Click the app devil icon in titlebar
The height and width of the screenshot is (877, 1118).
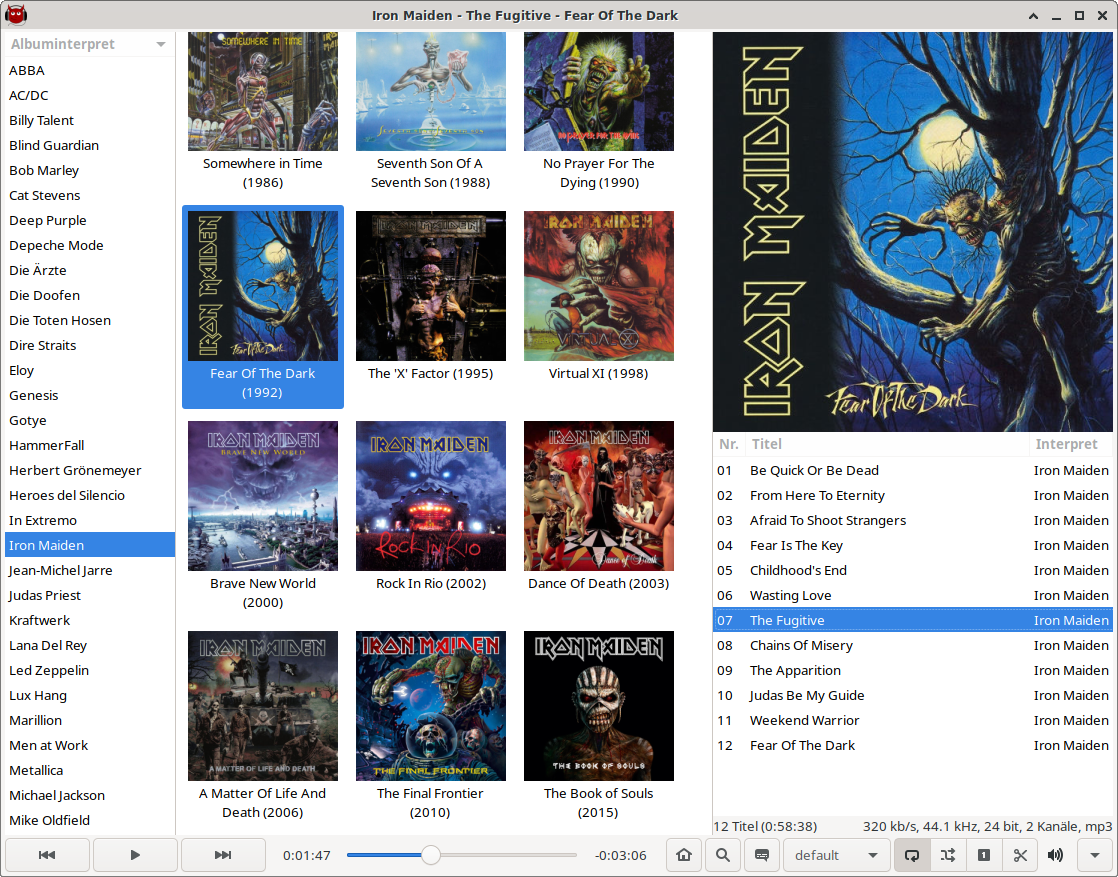pos(16,15)
